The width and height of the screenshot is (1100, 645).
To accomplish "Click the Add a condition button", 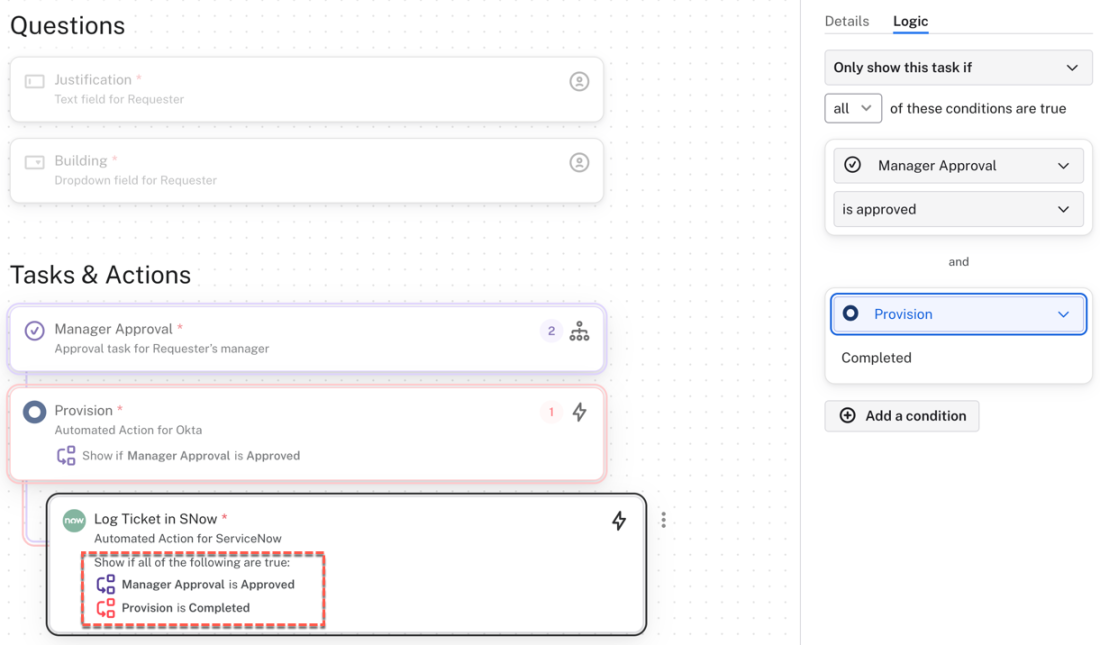I will point(902,416).
